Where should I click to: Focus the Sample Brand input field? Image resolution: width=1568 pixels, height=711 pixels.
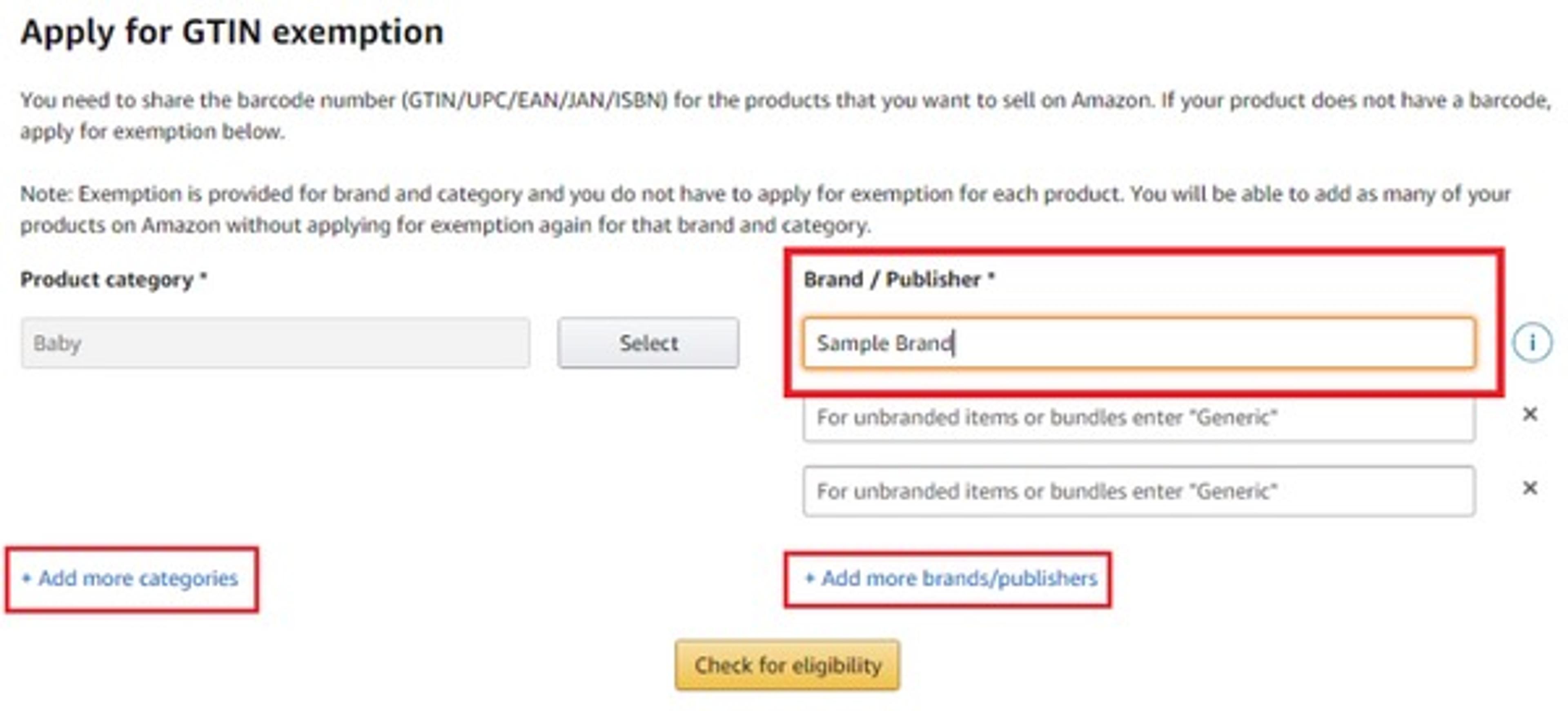1138,343
